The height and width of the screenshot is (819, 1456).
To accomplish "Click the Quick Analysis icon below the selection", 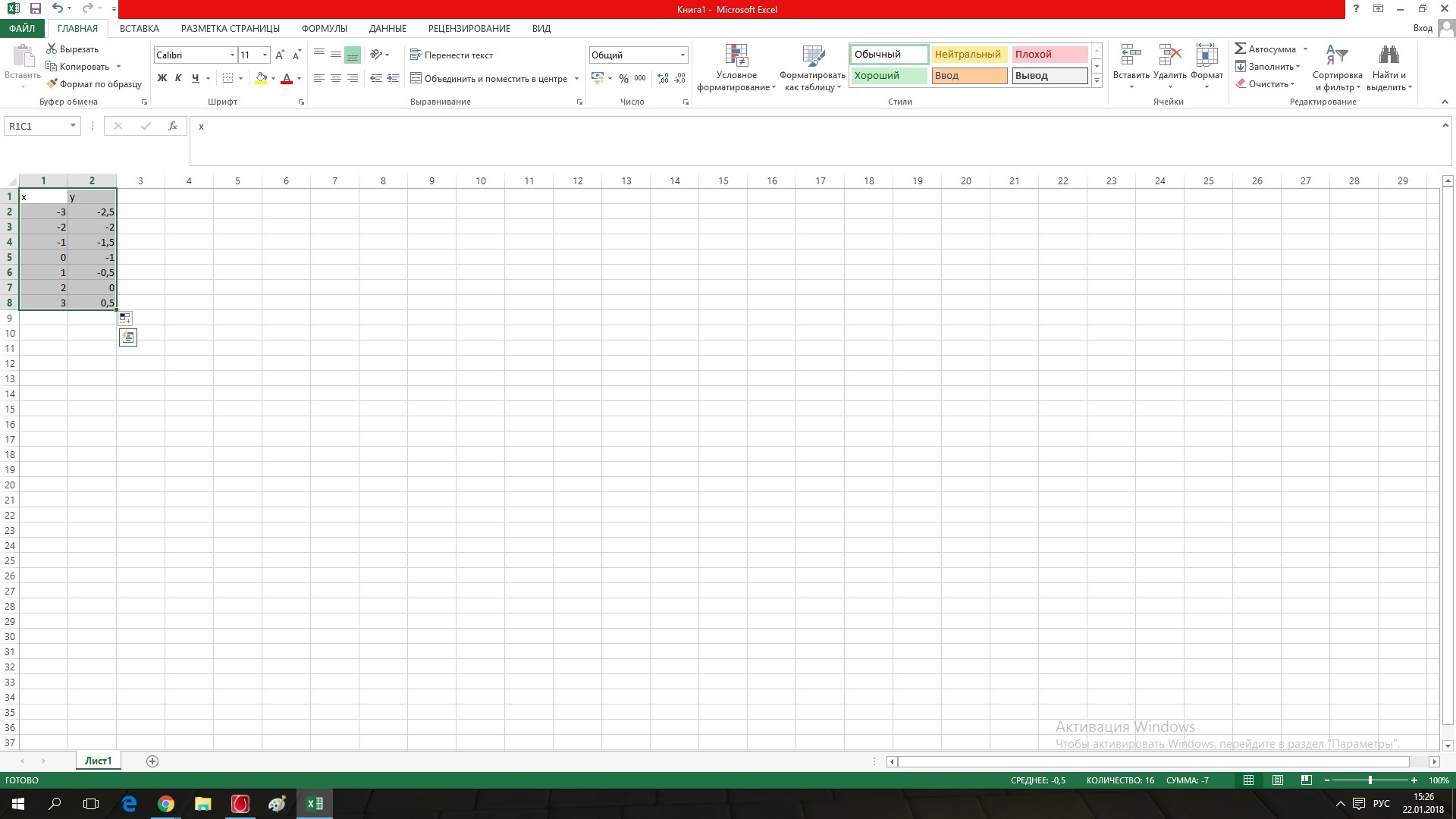I will [x=127, y=337].
